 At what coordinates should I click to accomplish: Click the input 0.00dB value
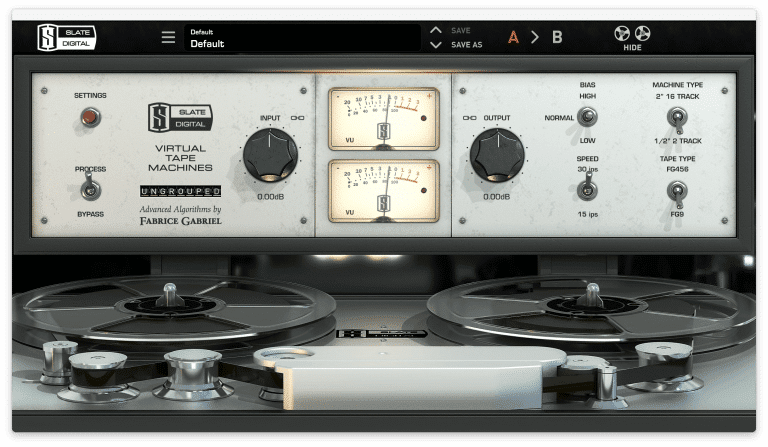270,197
